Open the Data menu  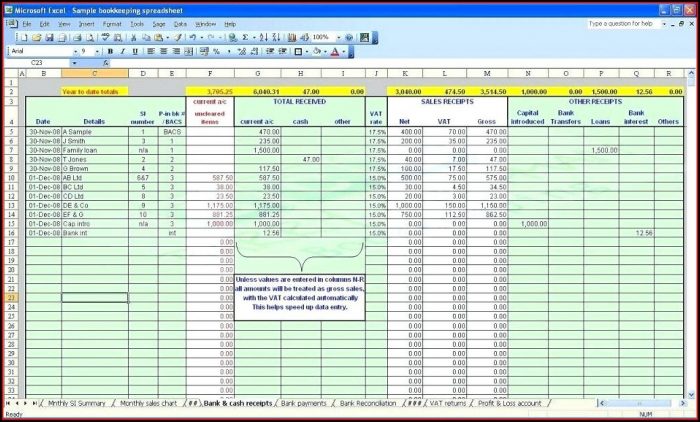180,24
